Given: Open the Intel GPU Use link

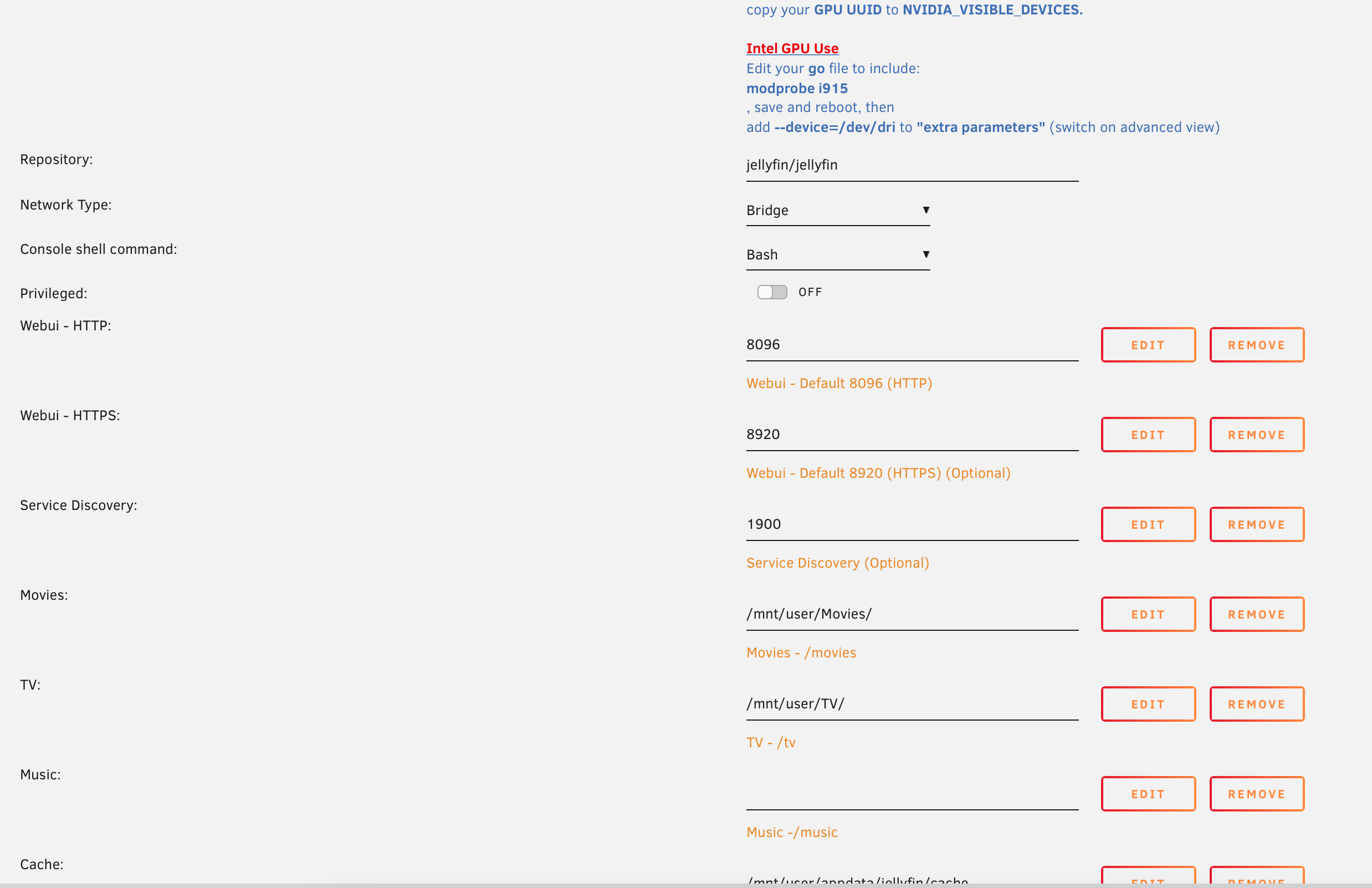Looking at the screenshot, I should 792,48.
